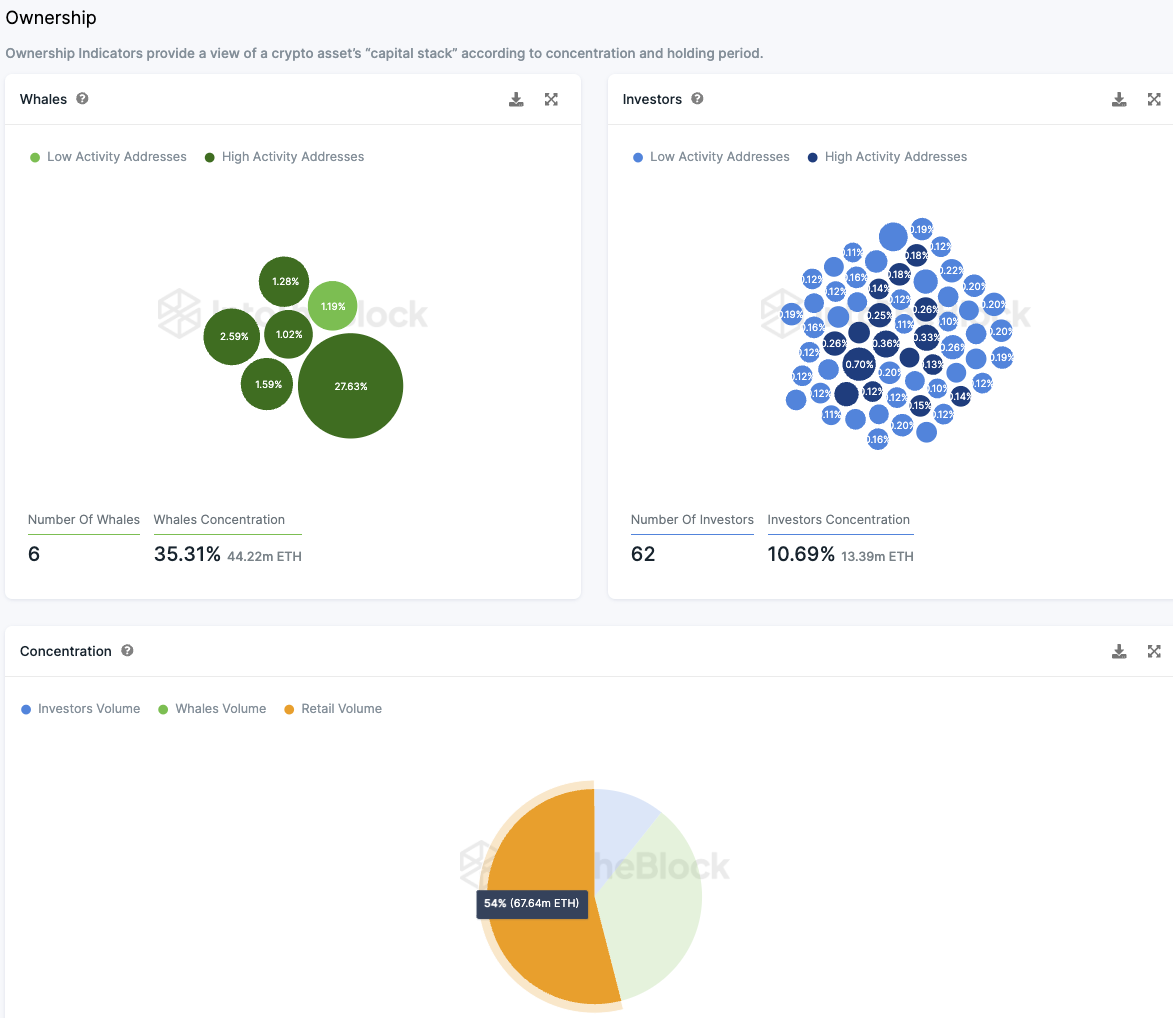
Task: Select the 0.70% investor bubble
Action: (x=859, y=364)
